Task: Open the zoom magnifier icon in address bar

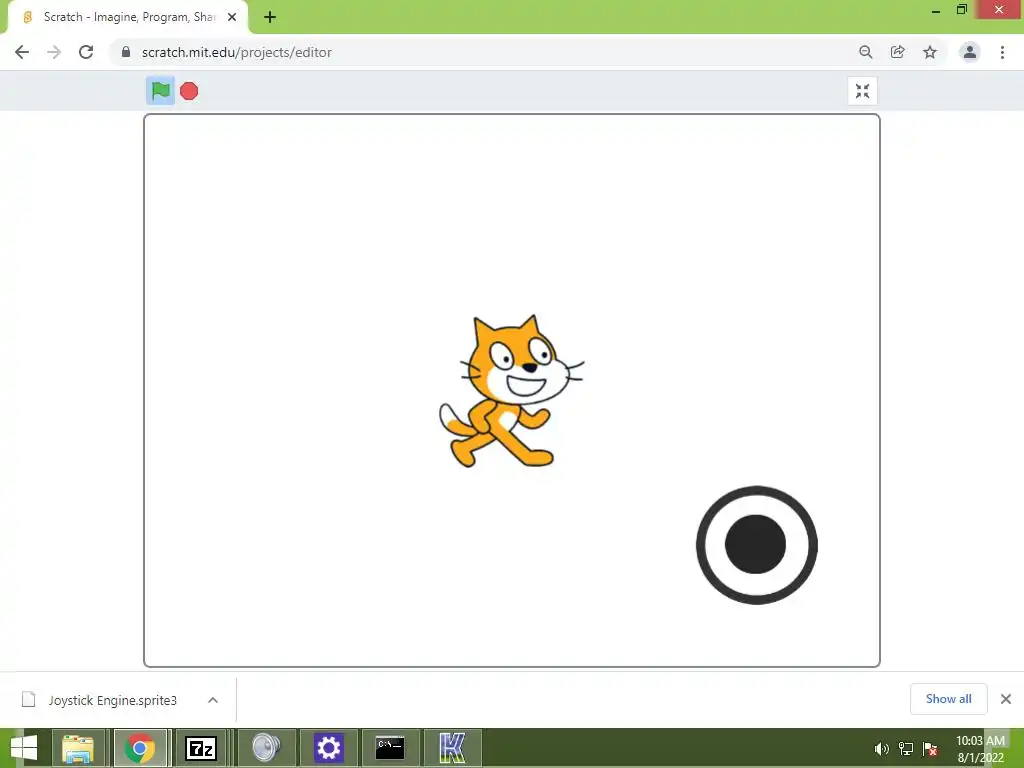Action: tap(866, 52)
